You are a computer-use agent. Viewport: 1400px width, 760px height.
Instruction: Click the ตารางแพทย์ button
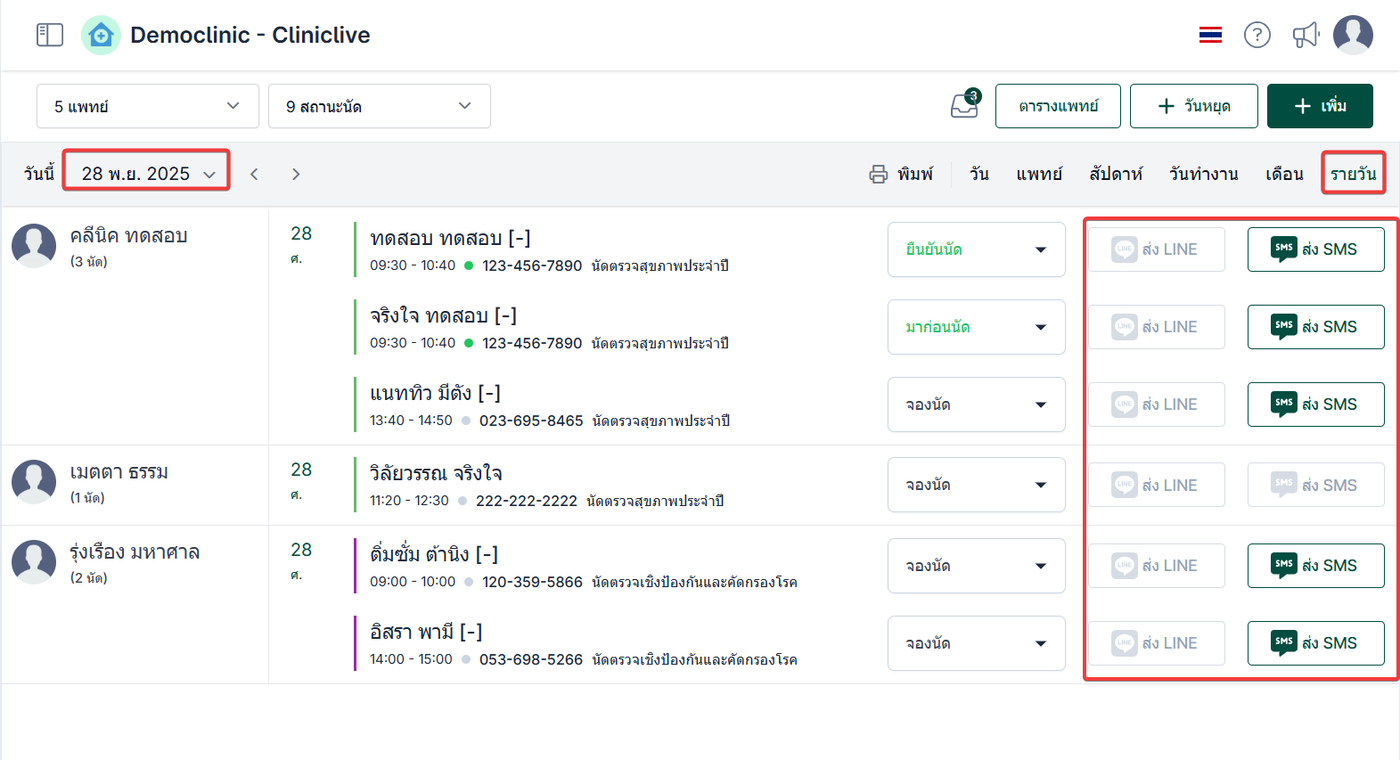pos(1058,106)
